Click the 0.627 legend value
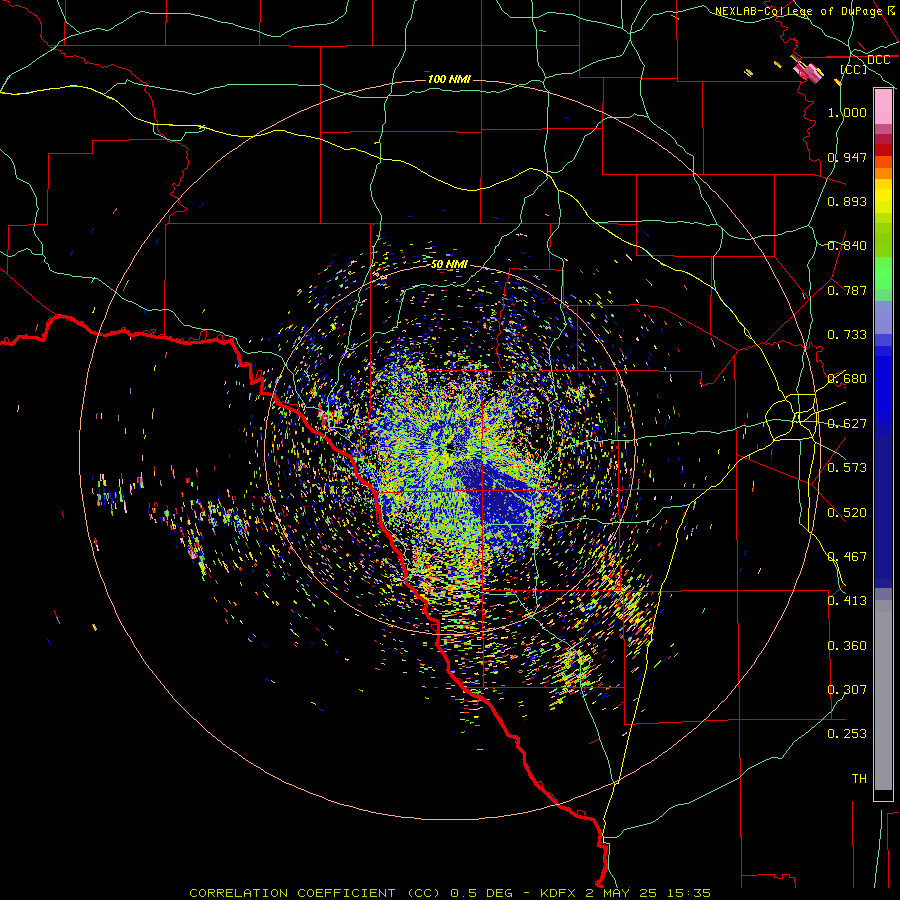Image resolution: width=900 pixels, height=900 pixels. click(847, 423)
